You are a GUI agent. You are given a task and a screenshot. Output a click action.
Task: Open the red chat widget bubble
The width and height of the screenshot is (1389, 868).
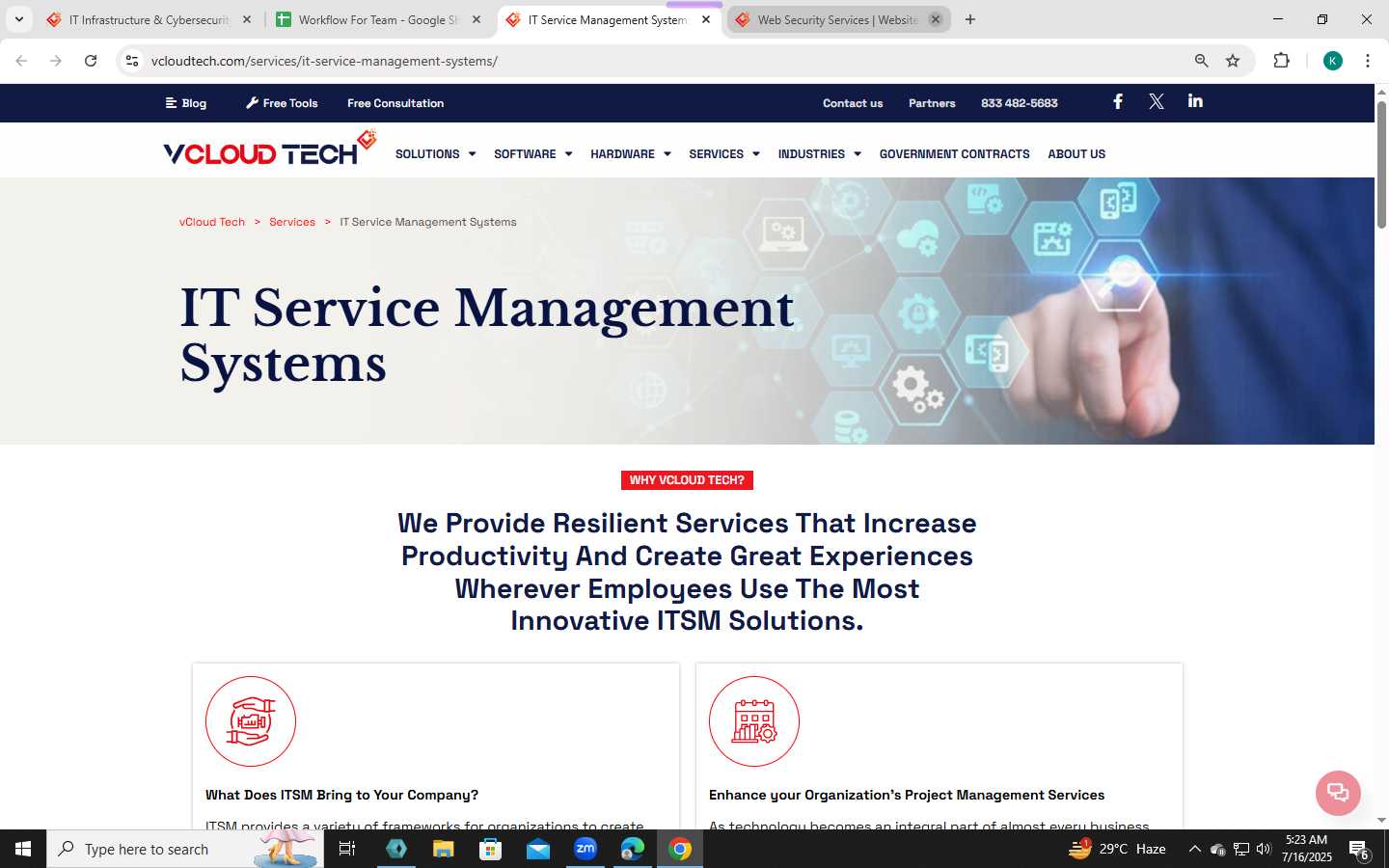1338,793
